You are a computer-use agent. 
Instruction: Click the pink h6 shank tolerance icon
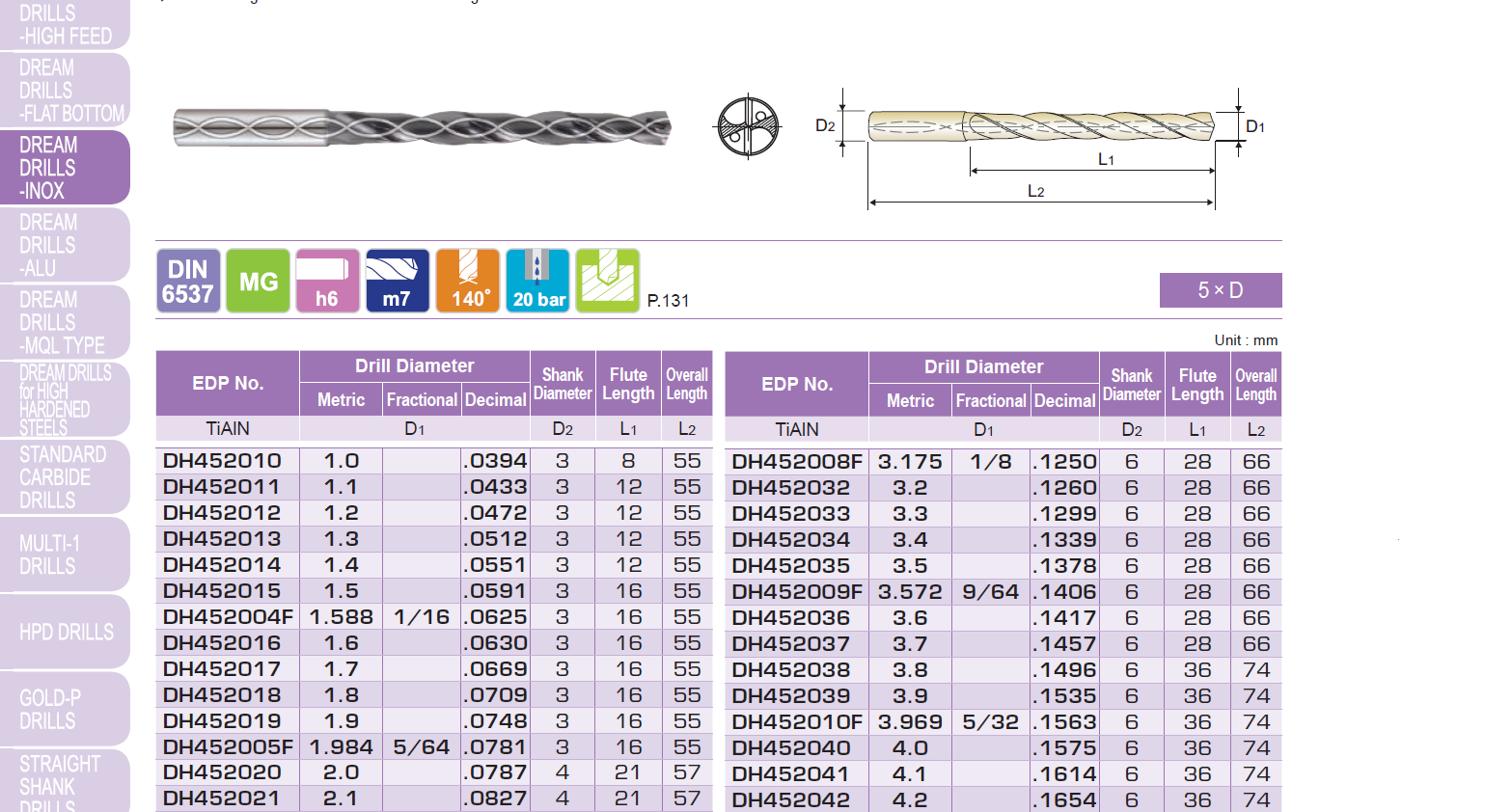pyautogui.click(x=327, y=281)
